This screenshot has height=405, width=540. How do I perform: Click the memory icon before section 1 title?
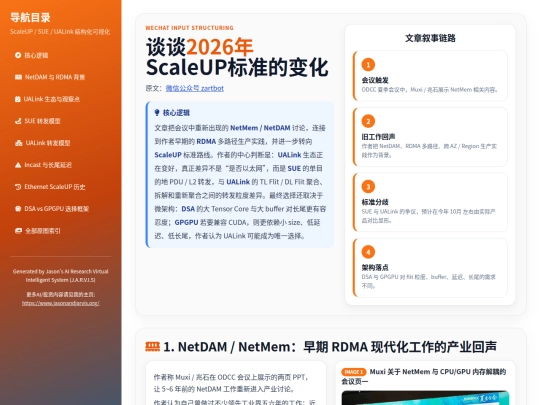tap(153, 346)
